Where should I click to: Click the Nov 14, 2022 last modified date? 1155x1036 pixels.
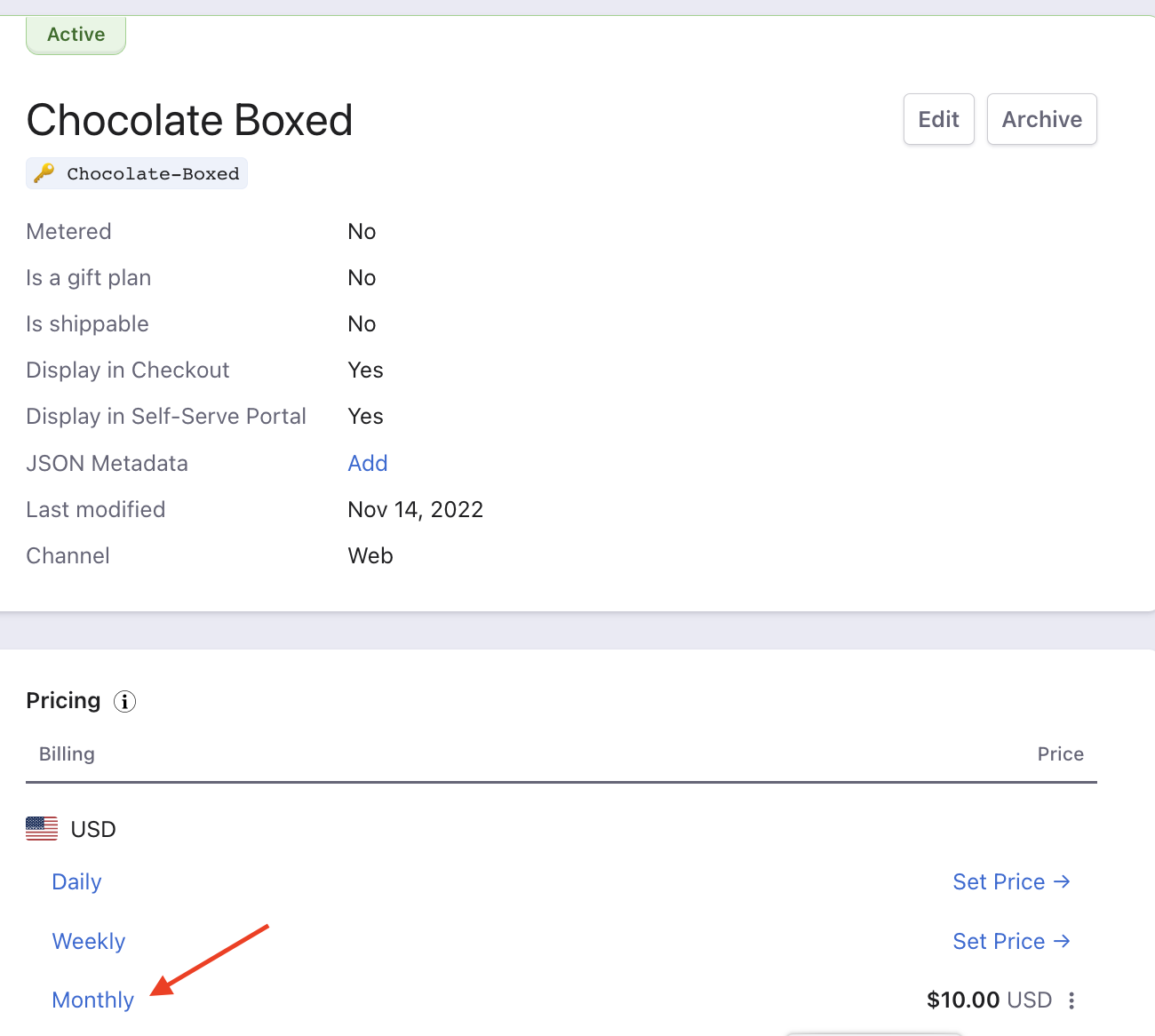pyautogui.click(x=415, y=509)
